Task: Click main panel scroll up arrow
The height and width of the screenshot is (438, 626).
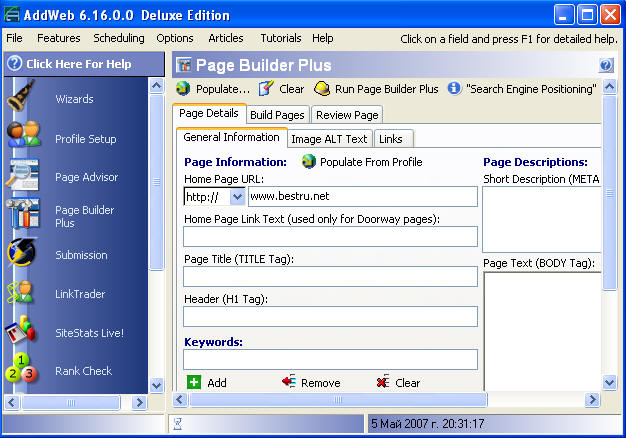Action: click(x=609, y=87)
